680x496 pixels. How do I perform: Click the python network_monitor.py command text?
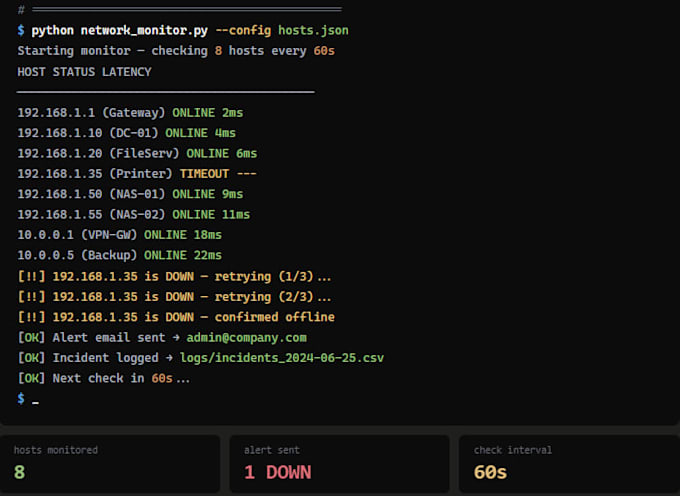pyautogui.click(x=119, y=31)
